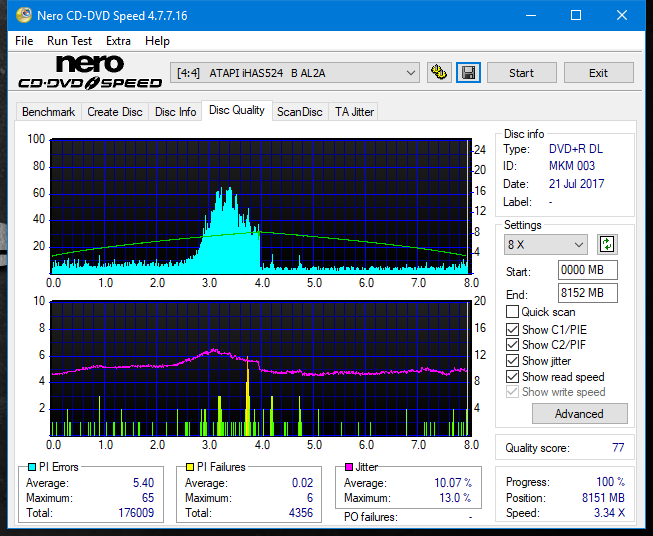This screenshot has height=536, width=653.
Task: Click the Progress value 100 %
Action: [x=611, y=482]
